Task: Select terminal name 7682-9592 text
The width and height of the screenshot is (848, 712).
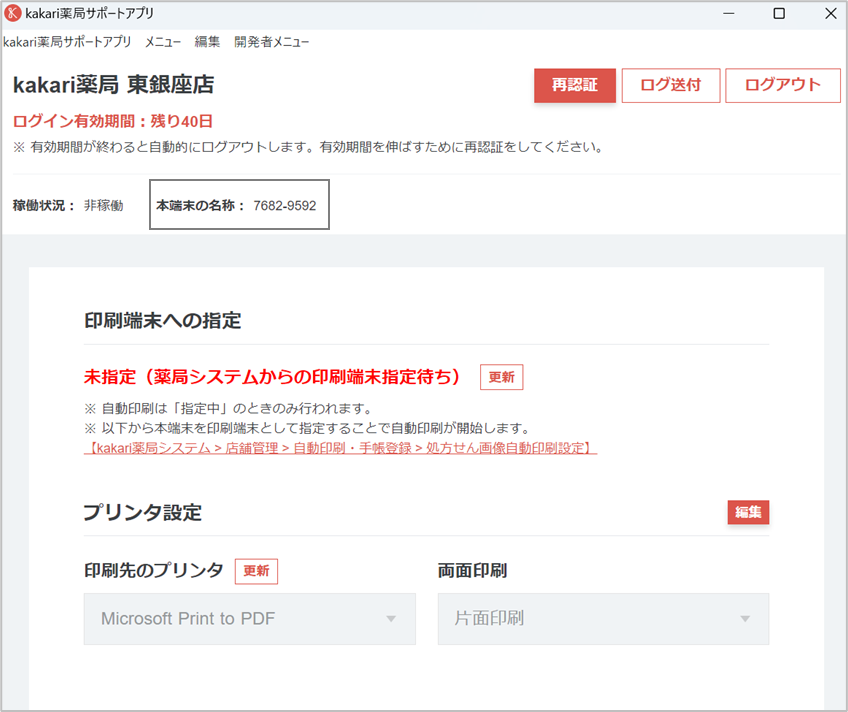Action: (x=284, y=205)
